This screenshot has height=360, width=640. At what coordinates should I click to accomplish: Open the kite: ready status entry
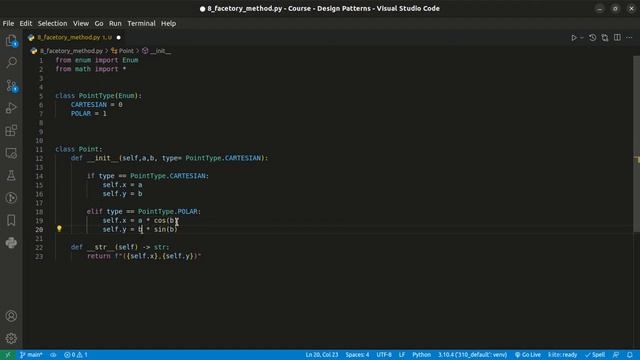pos(562,355)
